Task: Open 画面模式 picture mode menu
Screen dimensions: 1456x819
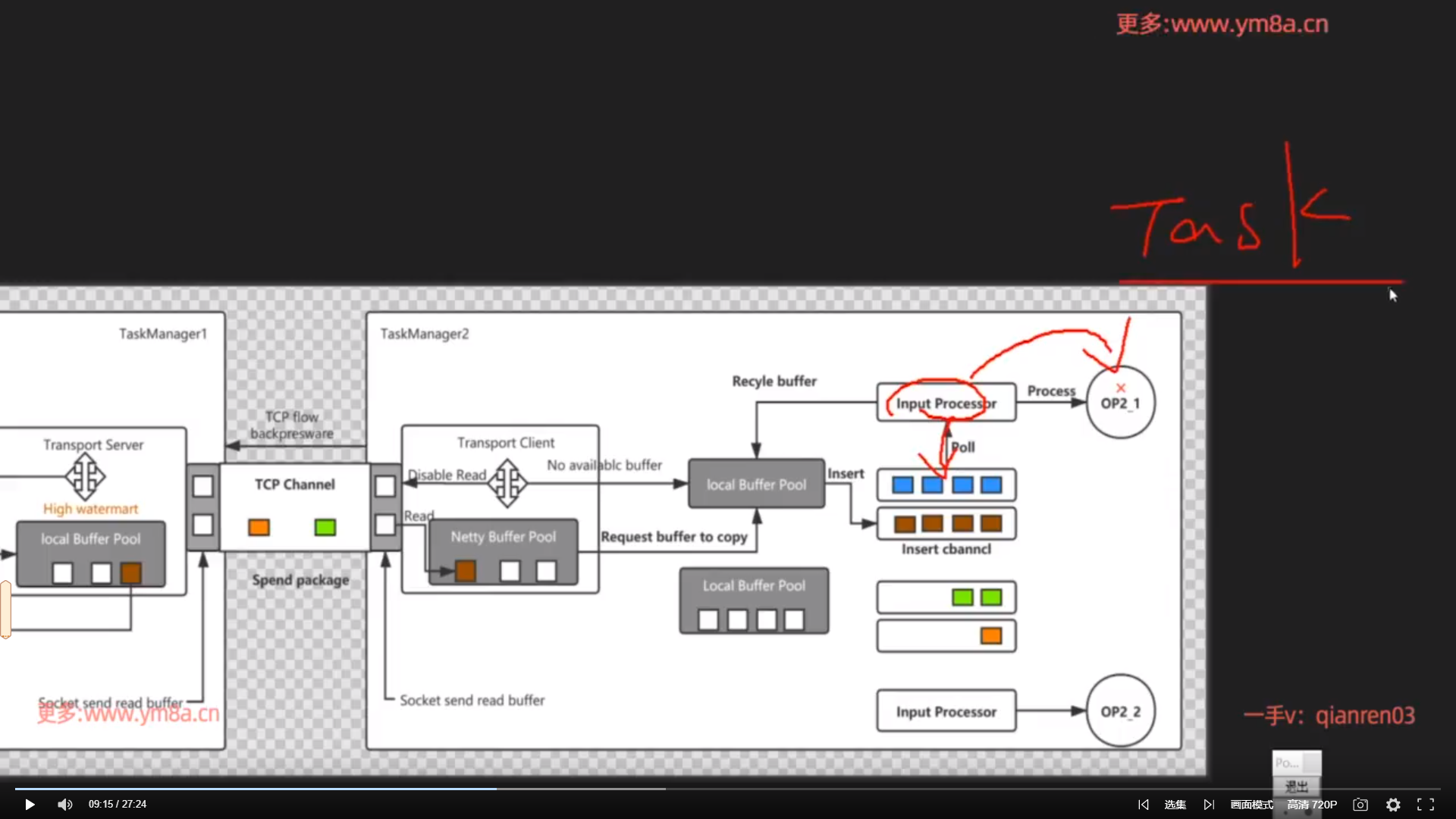Action: click(1252, 805)
